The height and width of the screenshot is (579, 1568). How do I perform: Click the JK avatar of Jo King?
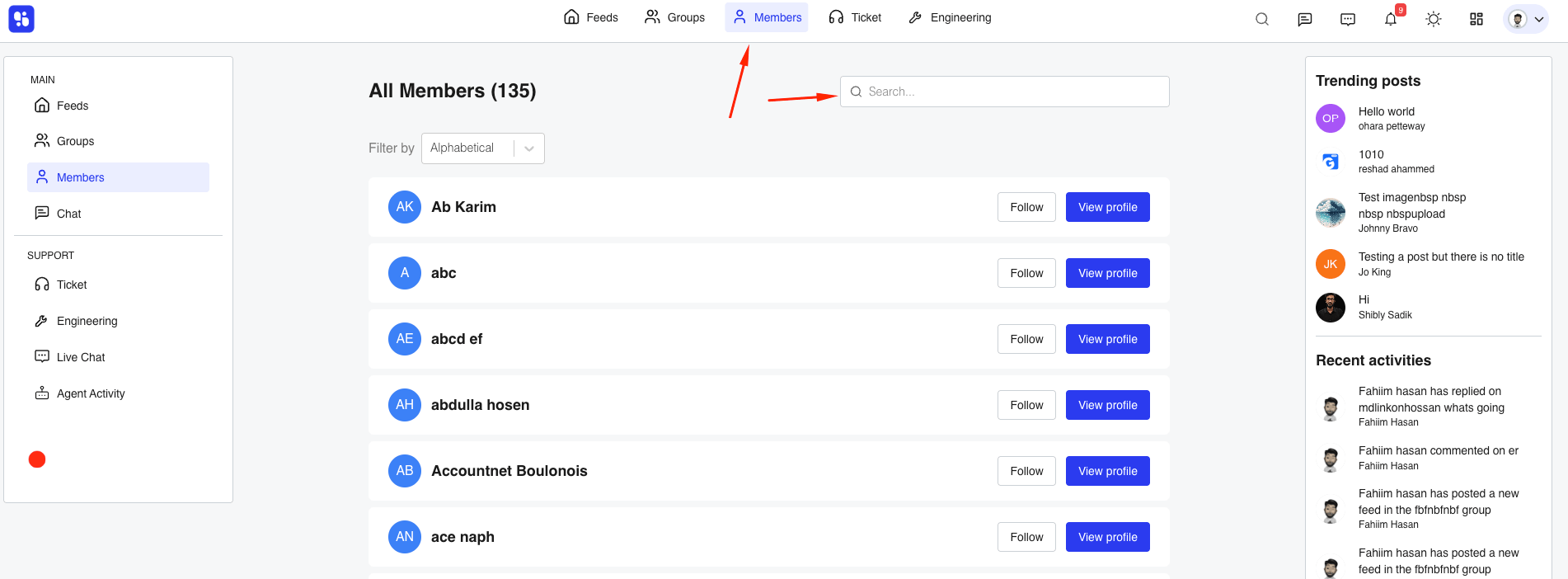coord(1331,264)
